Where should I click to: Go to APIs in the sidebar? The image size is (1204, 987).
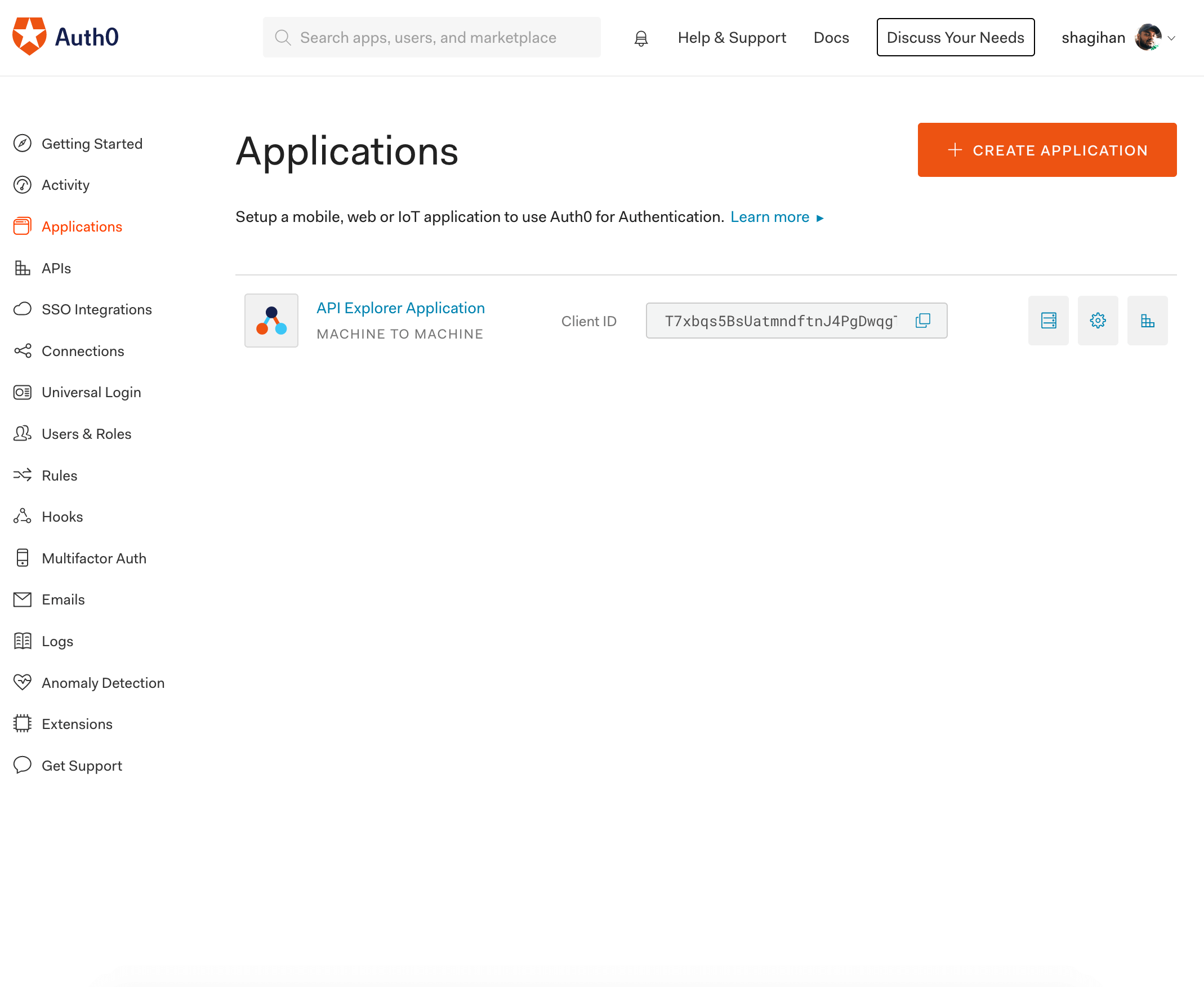[x=56, y=268]
